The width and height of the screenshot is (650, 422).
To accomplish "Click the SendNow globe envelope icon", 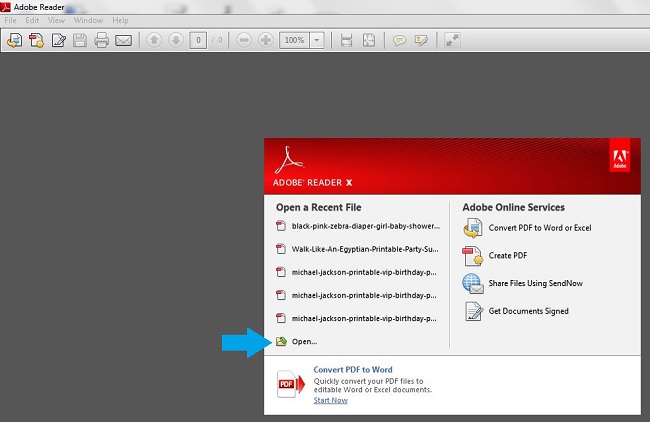I will tap(473, 284).
